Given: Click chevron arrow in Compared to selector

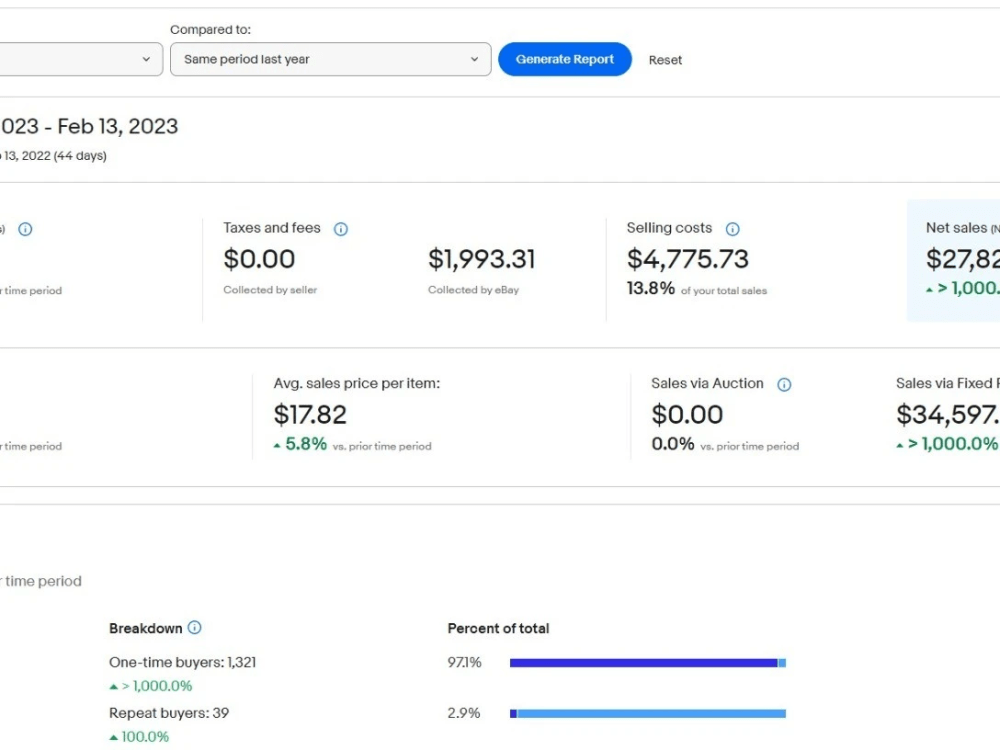Looking at the screenshot, I should click(x=474, y=59).
